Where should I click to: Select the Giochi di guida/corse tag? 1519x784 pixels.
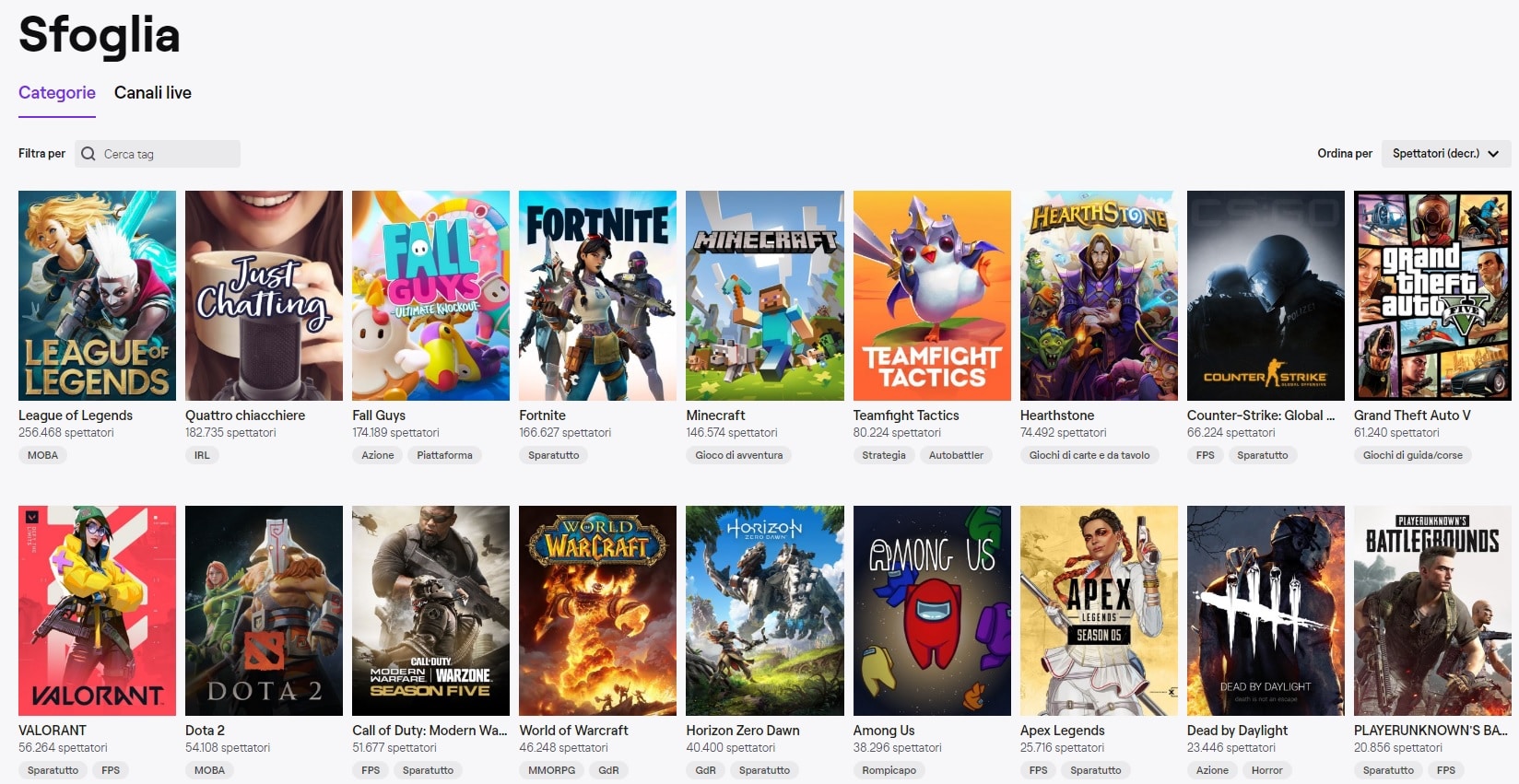pos(1413,455)
